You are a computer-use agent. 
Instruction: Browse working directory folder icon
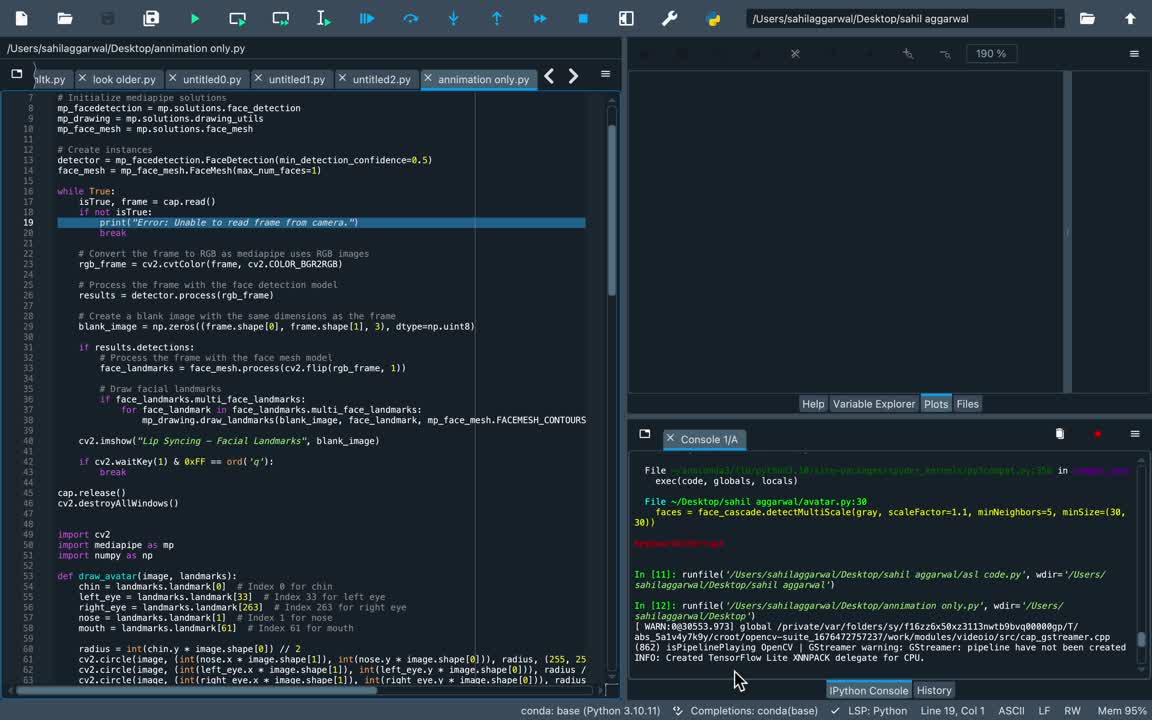click(1087, 18)
